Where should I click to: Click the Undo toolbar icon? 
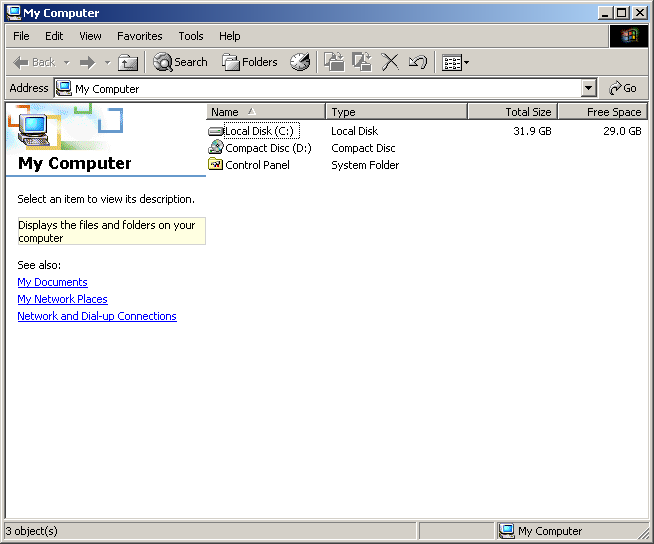(x=418, y=62)
